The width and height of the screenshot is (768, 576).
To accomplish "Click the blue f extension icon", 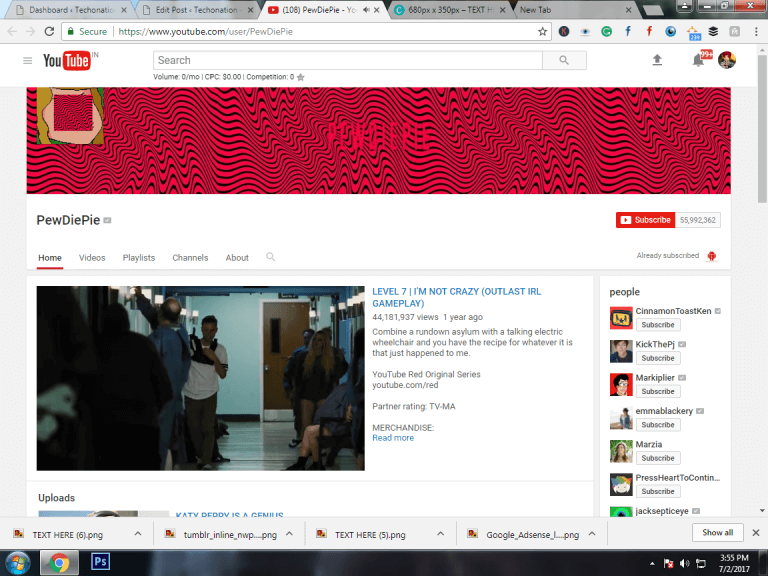I will pyautogui.click(x=628, y=31).
